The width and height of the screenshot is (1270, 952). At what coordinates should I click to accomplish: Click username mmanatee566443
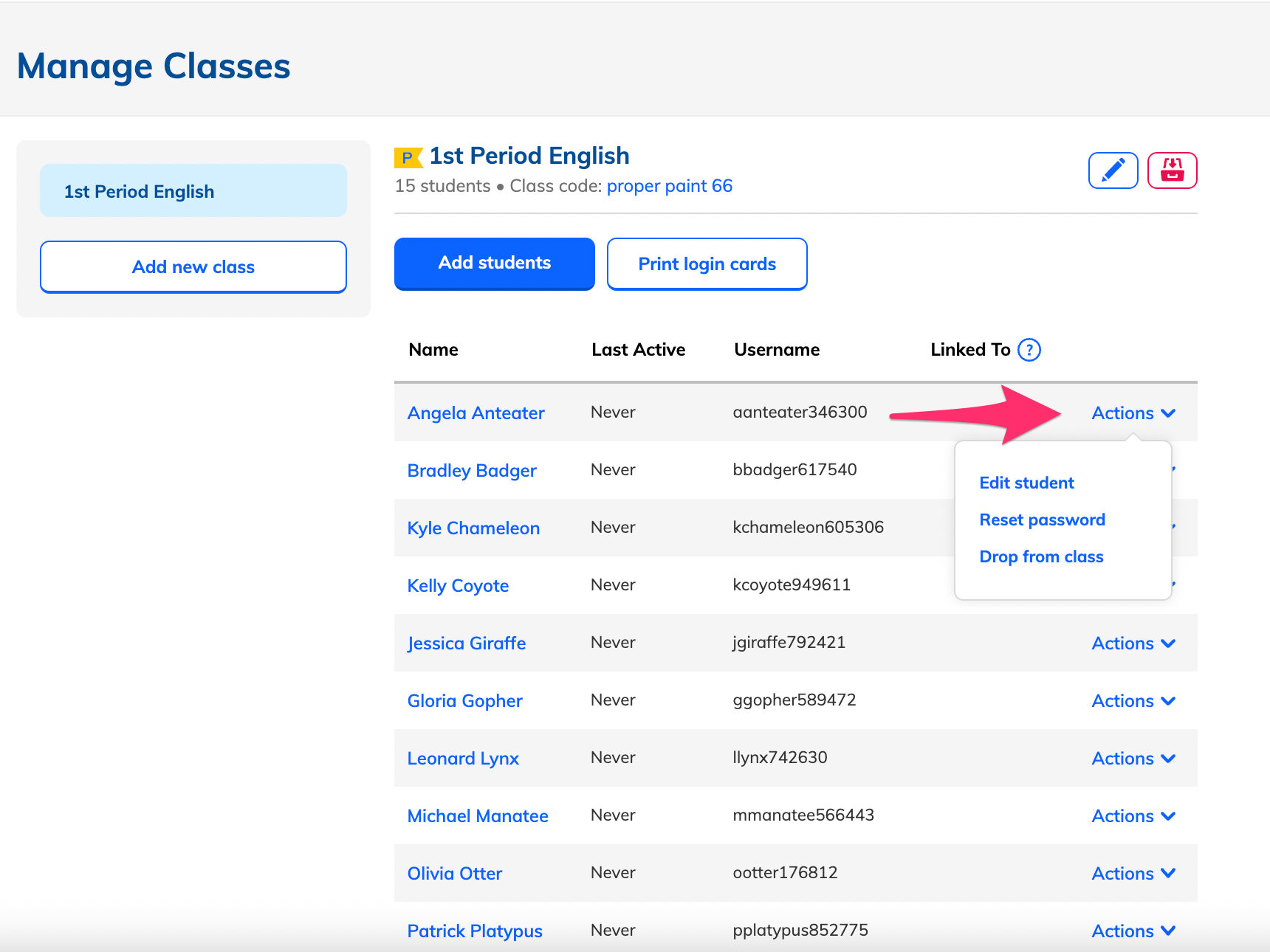pos(803,815)
